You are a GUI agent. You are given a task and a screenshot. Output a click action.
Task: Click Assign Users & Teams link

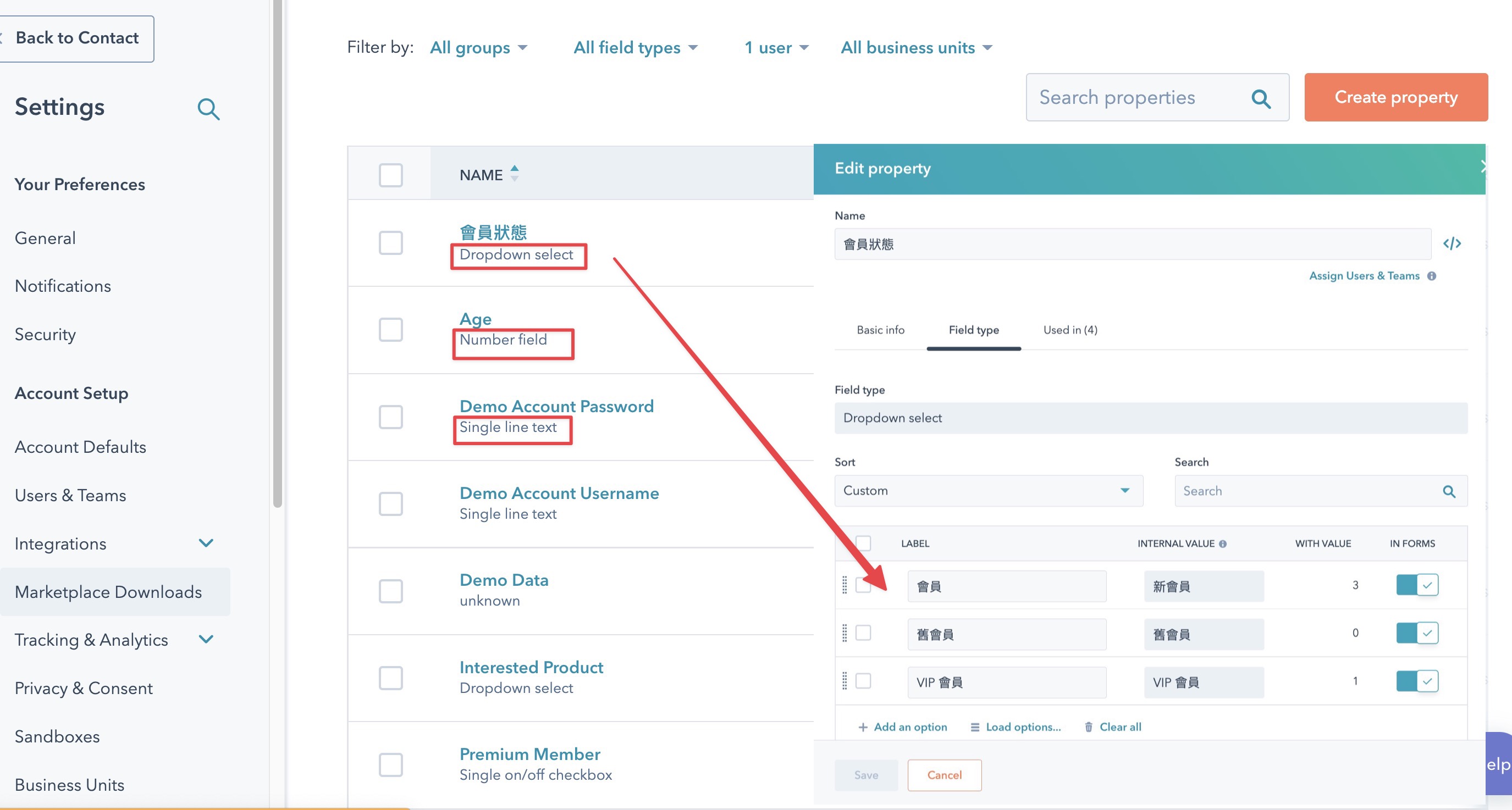coord(1364,276)
